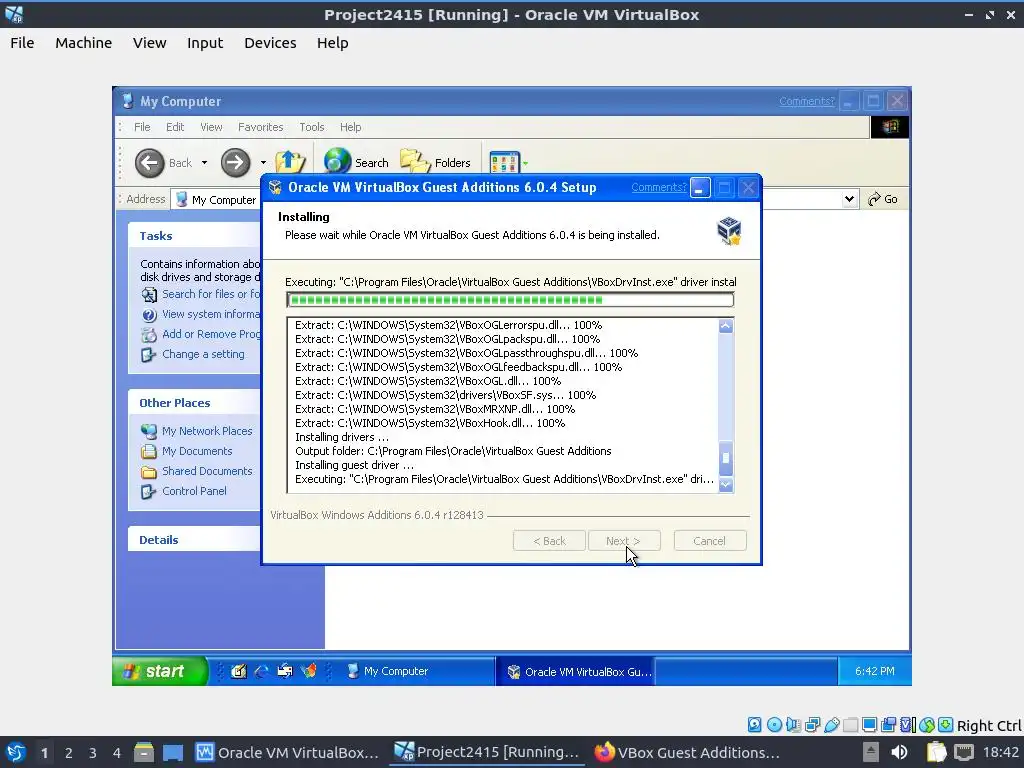1024x768 pixels.
Task: Click the install log scroll down arrow
Action: [726, 485]
